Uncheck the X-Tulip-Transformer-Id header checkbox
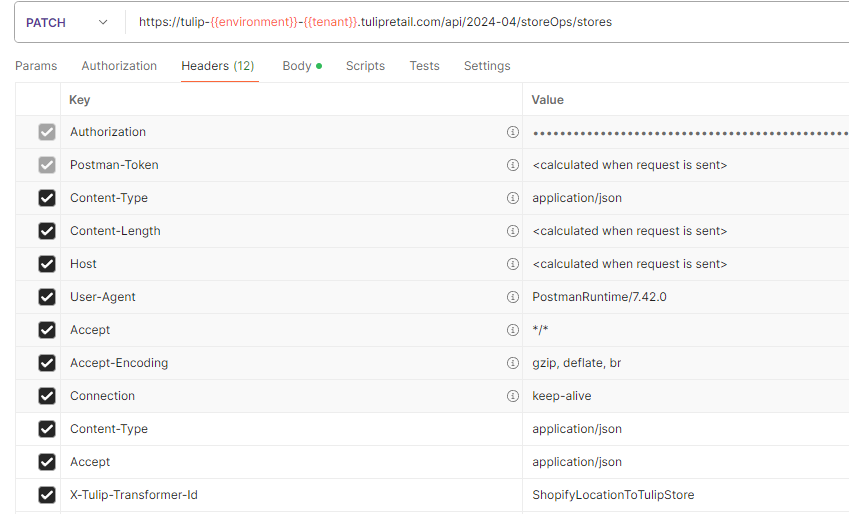849x514 pixels. (47, 495)
